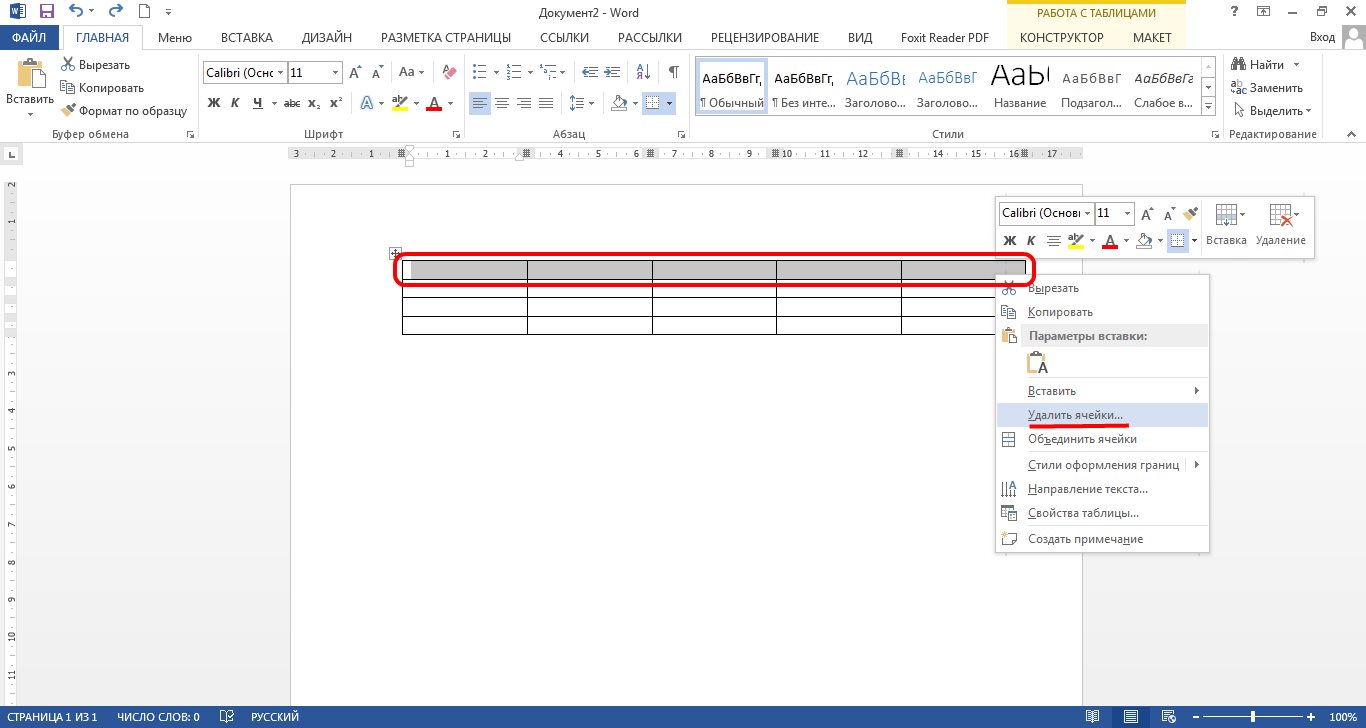The image size is (1366, 728).
Task: Click the proofing check icon in status bar
Action: coord(227,717)
